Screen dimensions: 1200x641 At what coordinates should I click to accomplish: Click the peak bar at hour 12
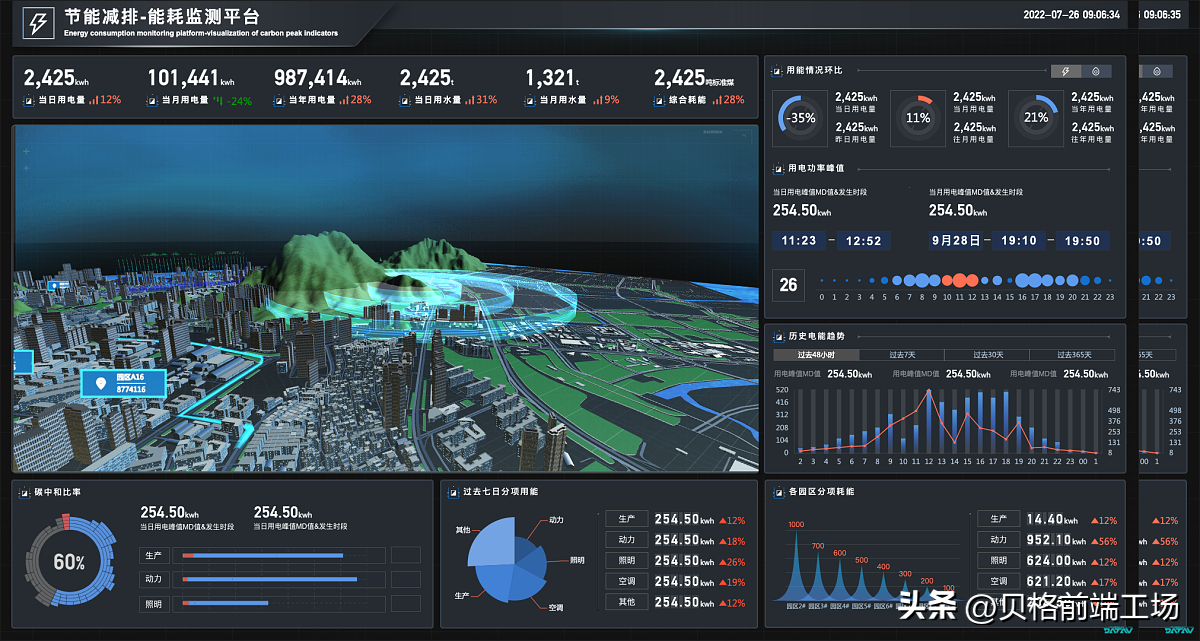(929, 419)
